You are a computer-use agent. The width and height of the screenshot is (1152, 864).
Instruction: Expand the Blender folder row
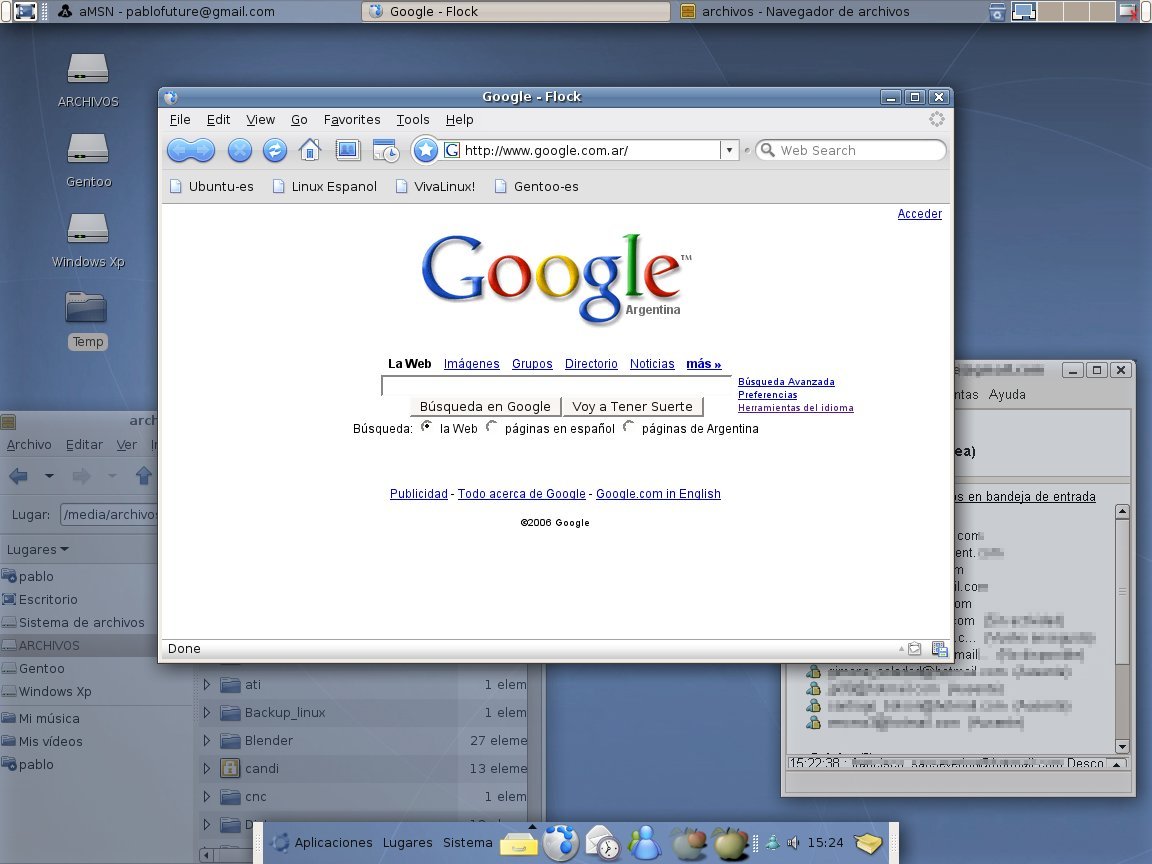(x=207, y=741)
